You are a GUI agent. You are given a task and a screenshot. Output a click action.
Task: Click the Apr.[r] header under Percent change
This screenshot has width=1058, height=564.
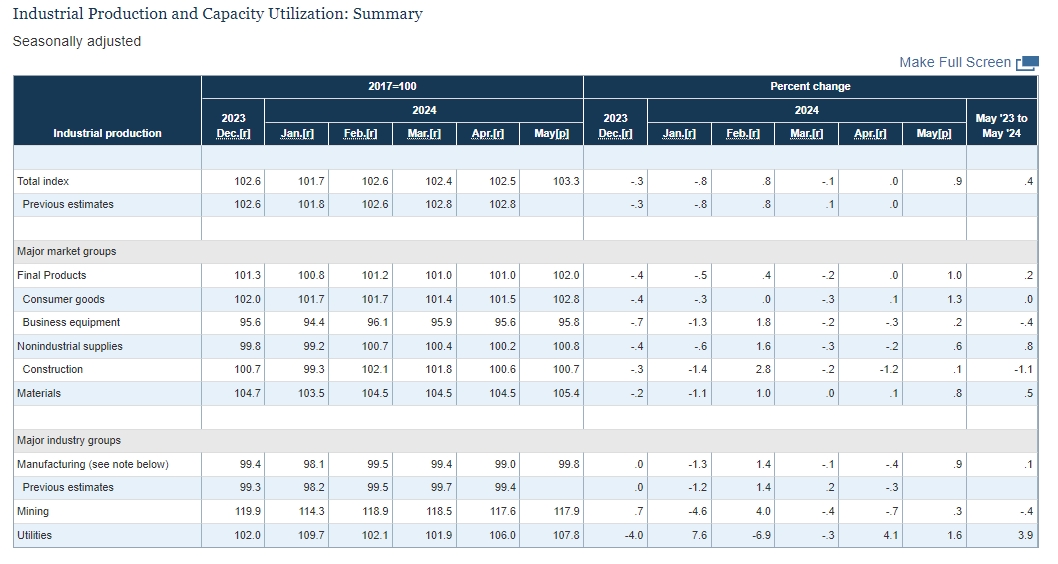[870, 134]
